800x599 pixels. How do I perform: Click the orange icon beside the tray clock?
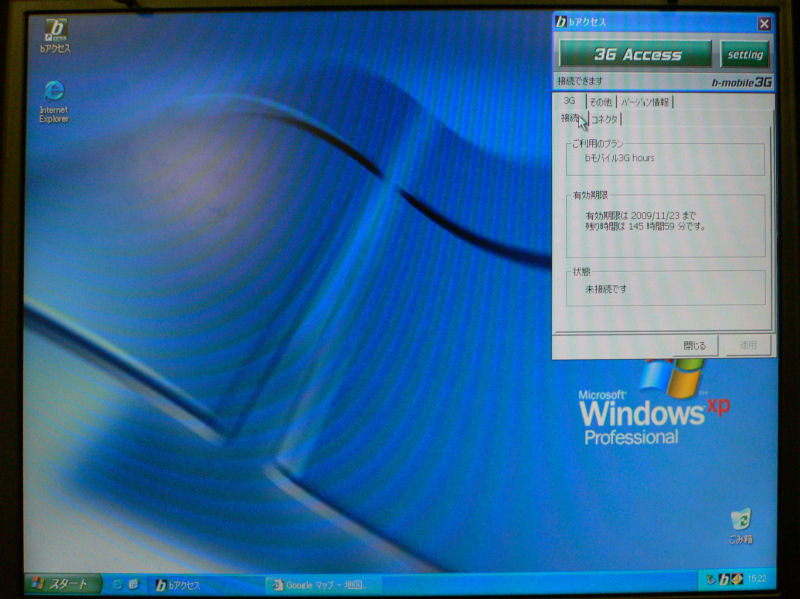737,579
